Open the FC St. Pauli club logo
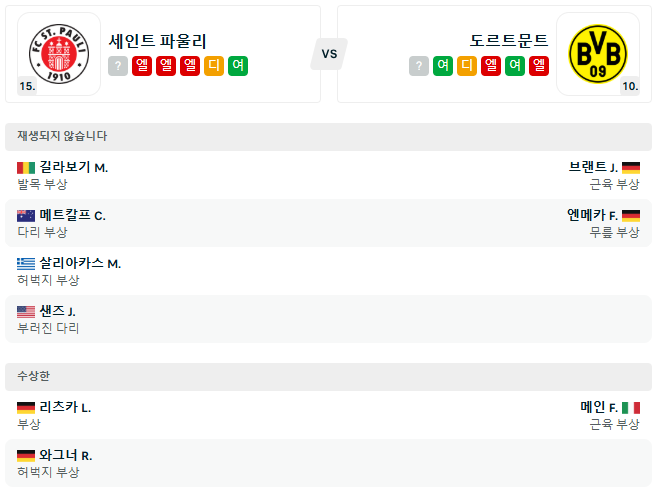Screen dimensions: 658x488 coord(59,54)
